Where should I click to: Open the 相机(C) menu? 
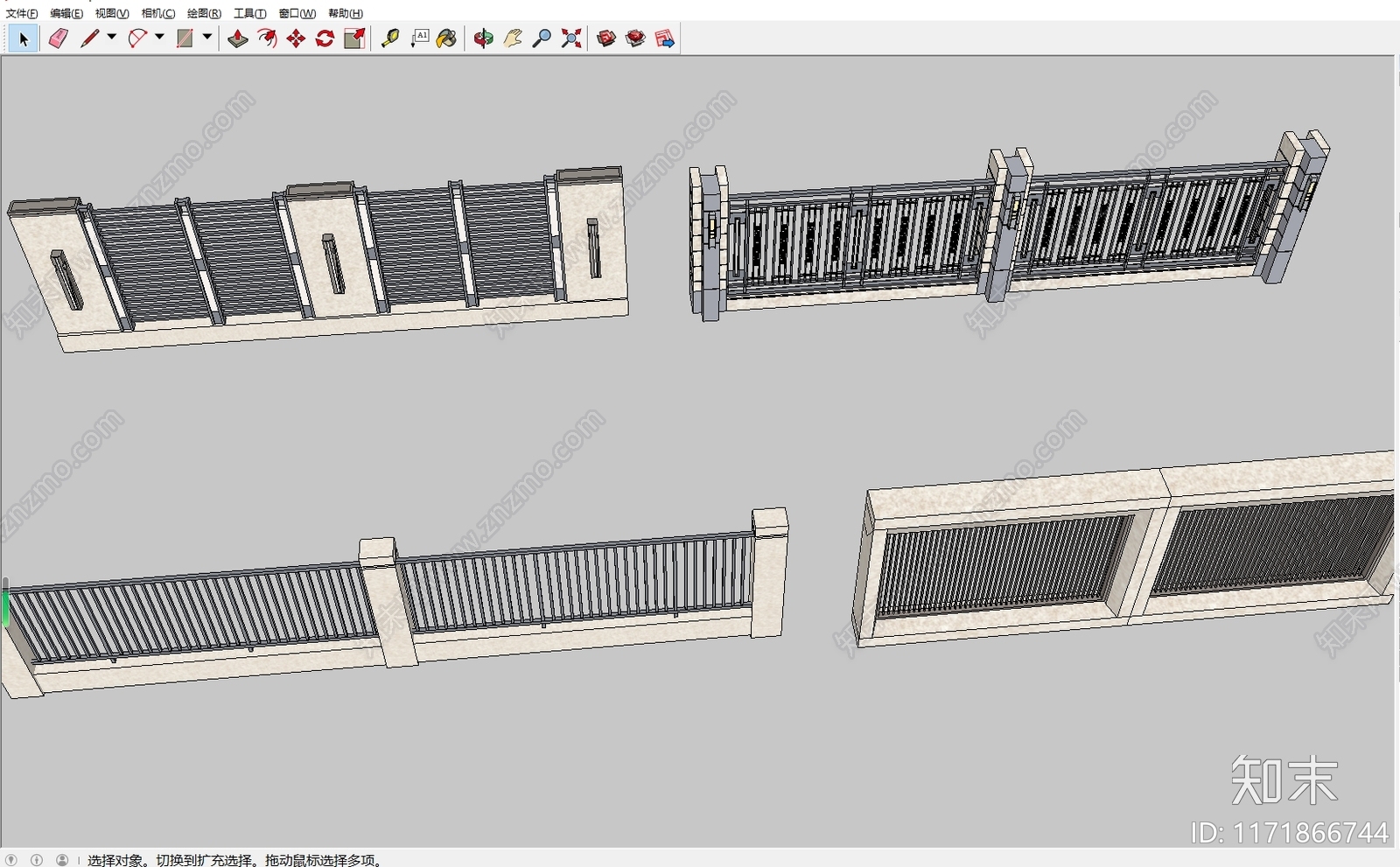(158, 13)
